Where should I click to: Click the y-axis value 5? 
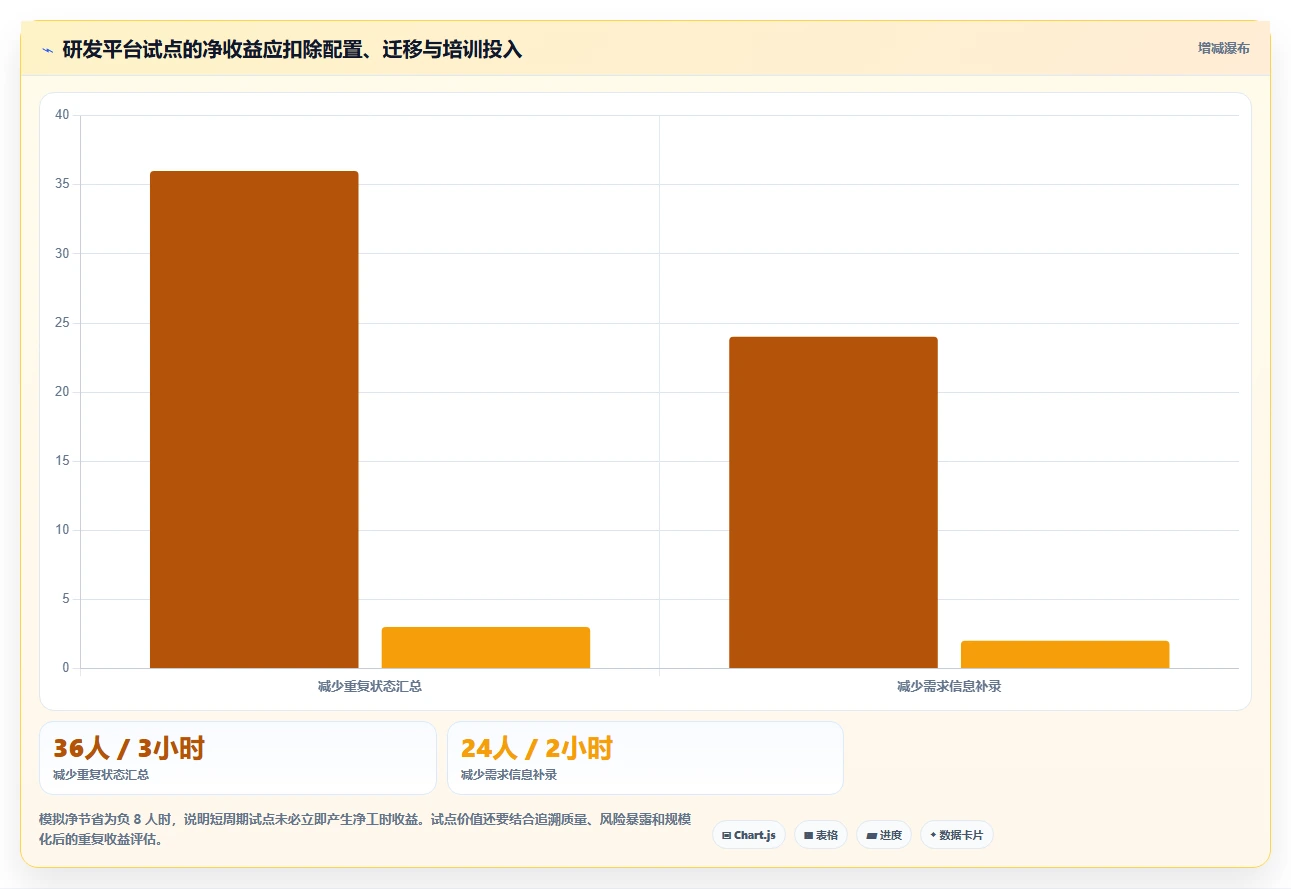click(65, 599)
